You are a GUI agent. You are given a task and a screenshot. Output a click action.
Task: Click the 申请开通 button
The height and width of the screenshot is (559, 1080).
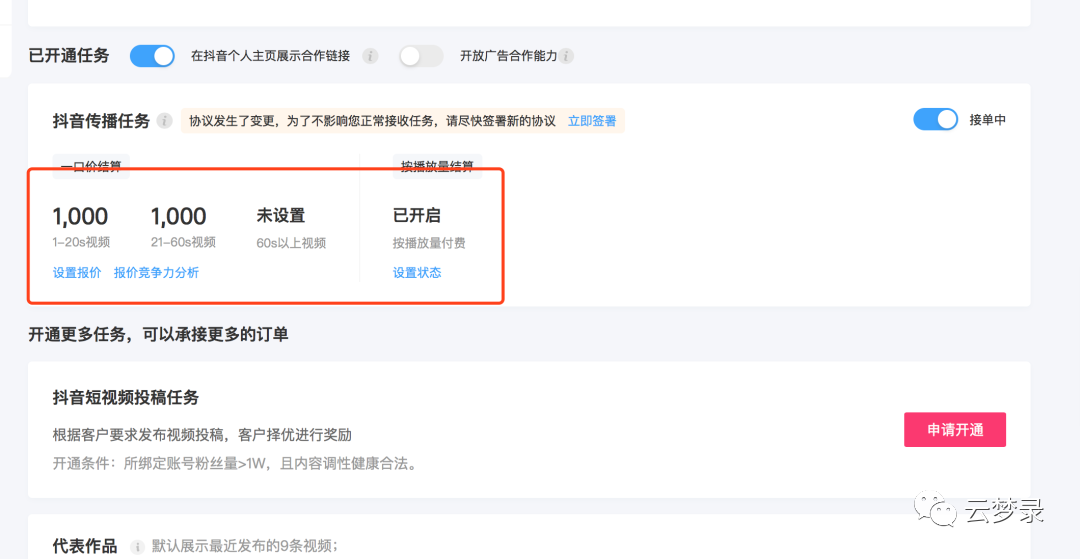tap(955, 430)
